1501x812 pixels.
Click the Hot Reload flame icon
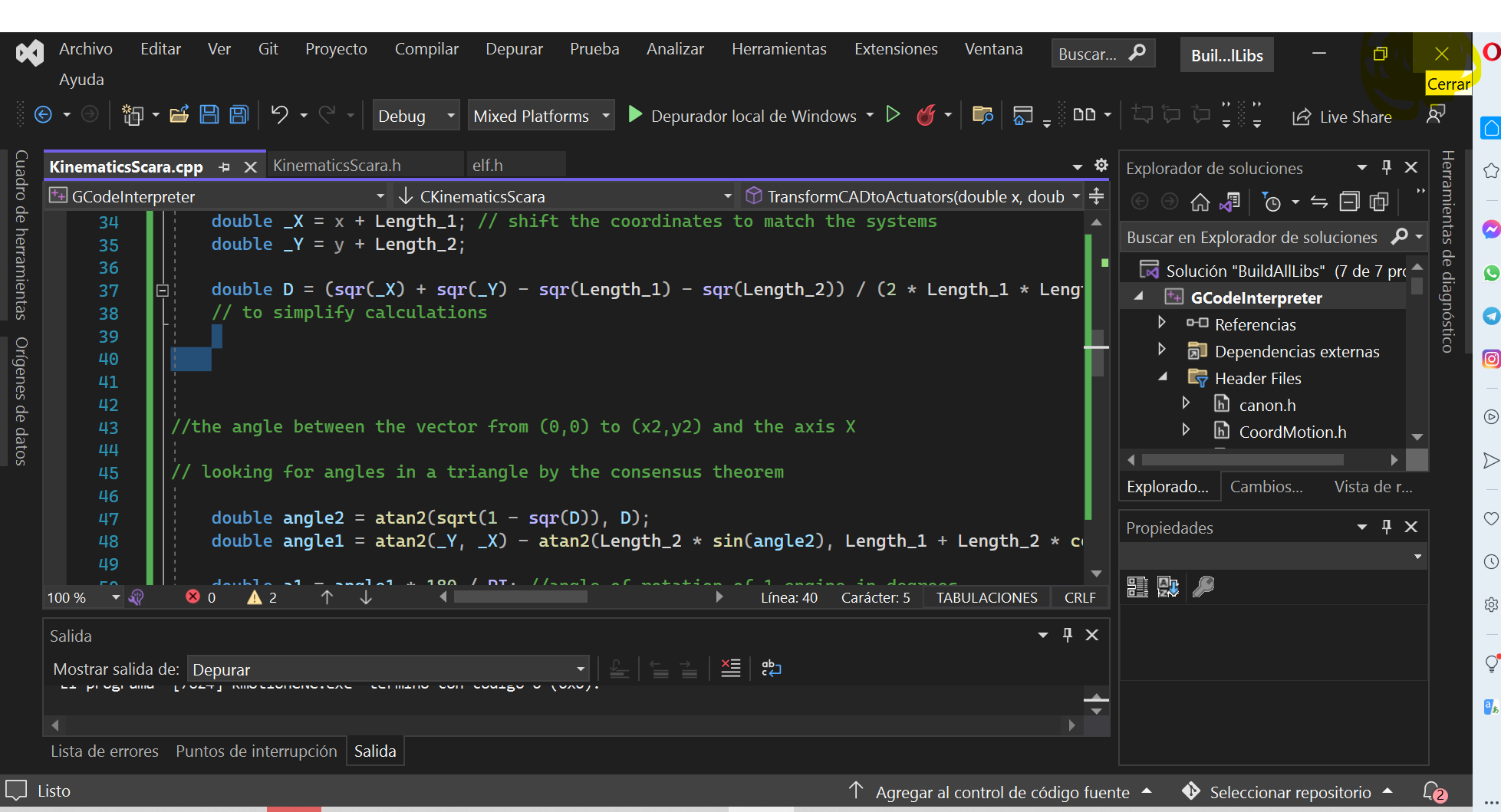(x=926, y=115)
